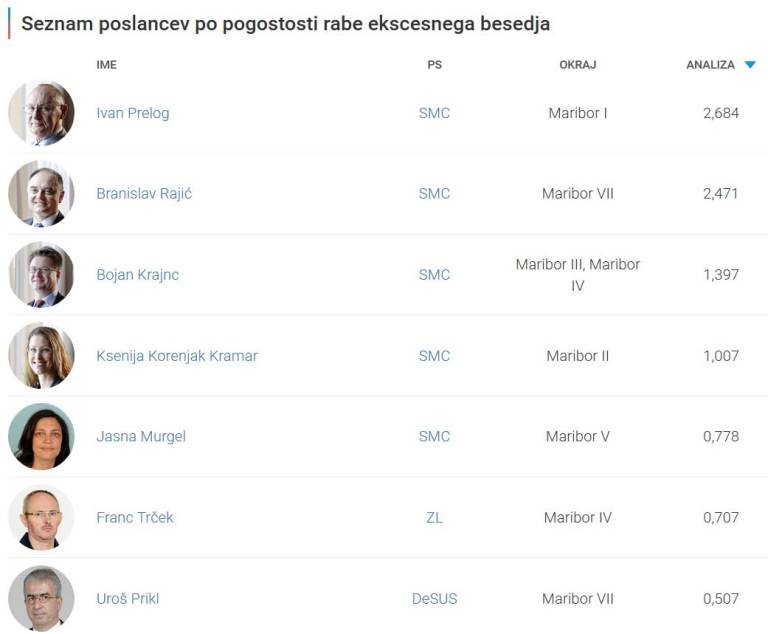Sort by the OKRAJ column header
This screenshot has height=634, width=768.
point(577,65)
